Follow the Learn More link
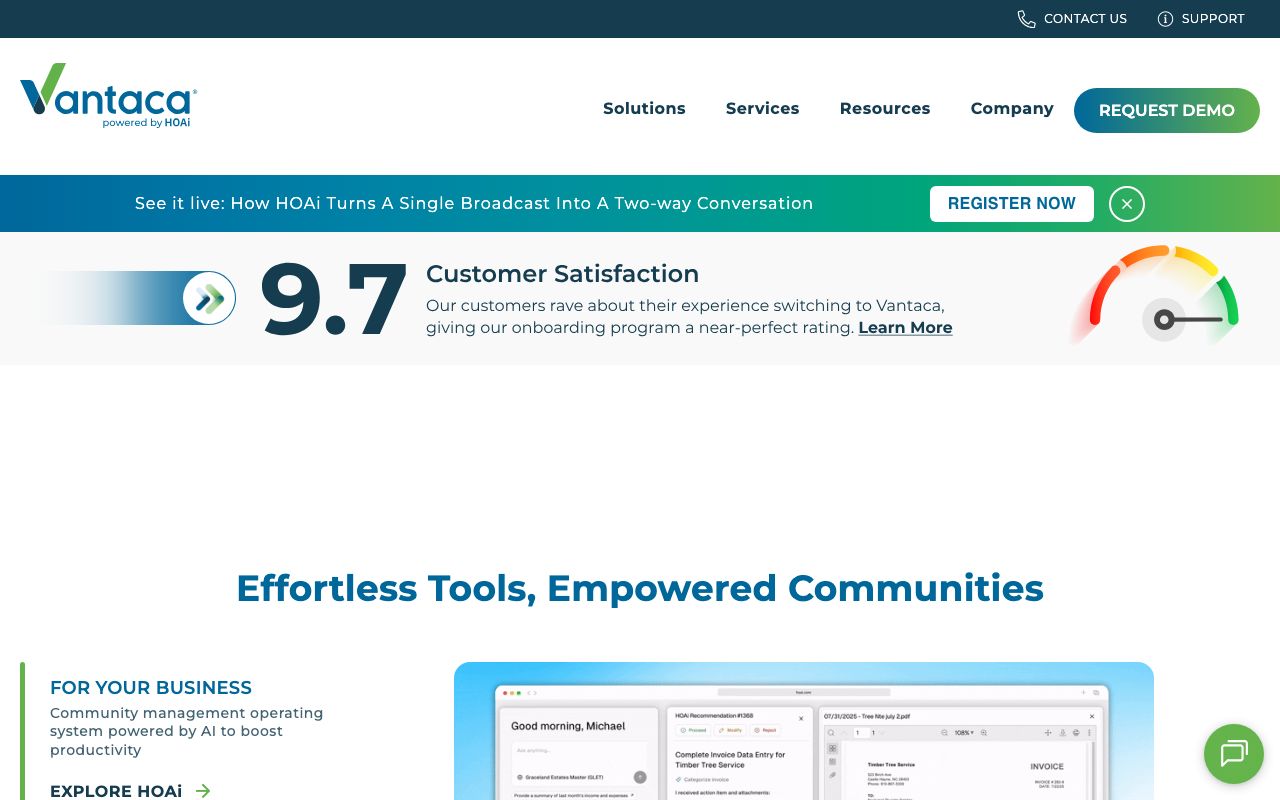This screenshot has height=800, width=1280. tap(905, 328)
